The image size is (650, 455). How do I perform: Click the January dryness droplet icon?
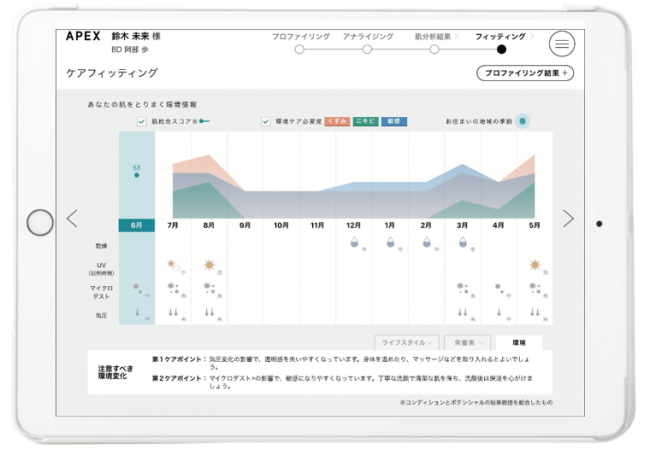click(390, 242)
